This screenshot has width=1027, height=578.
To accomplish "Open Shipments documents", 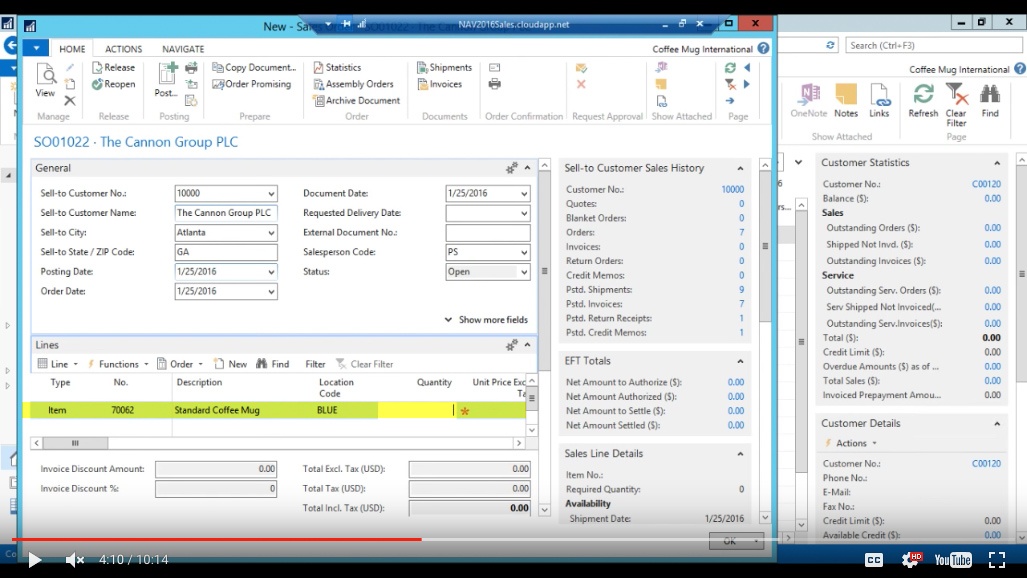I will pyautogui.click(x=445, y=67).
